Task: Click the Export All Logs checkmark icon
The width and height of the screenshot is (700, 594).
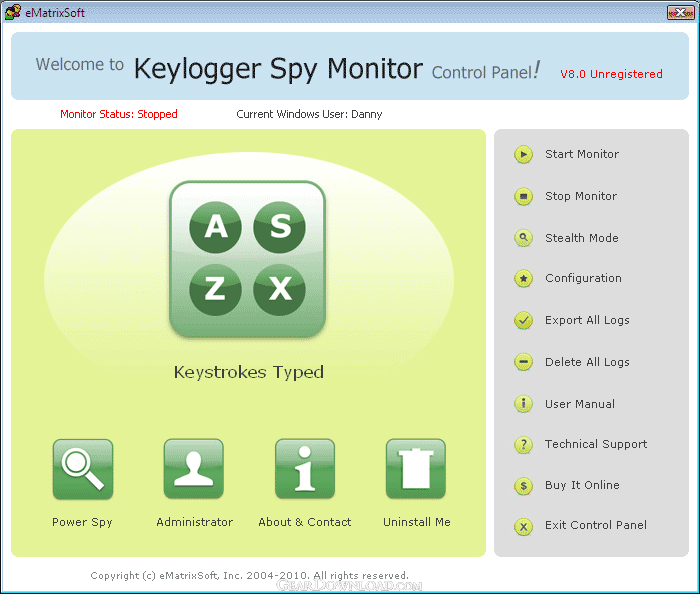Action: pyautogui.click(x=523, y=320)
